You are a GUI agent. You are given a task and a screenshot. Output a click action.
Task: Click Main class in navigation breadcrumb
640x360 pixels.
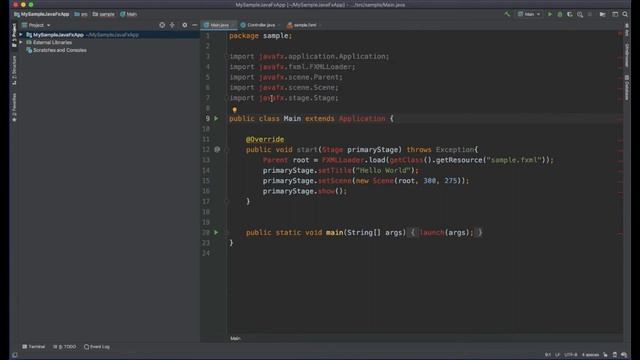pyautogui.click(x=129, y=14)
